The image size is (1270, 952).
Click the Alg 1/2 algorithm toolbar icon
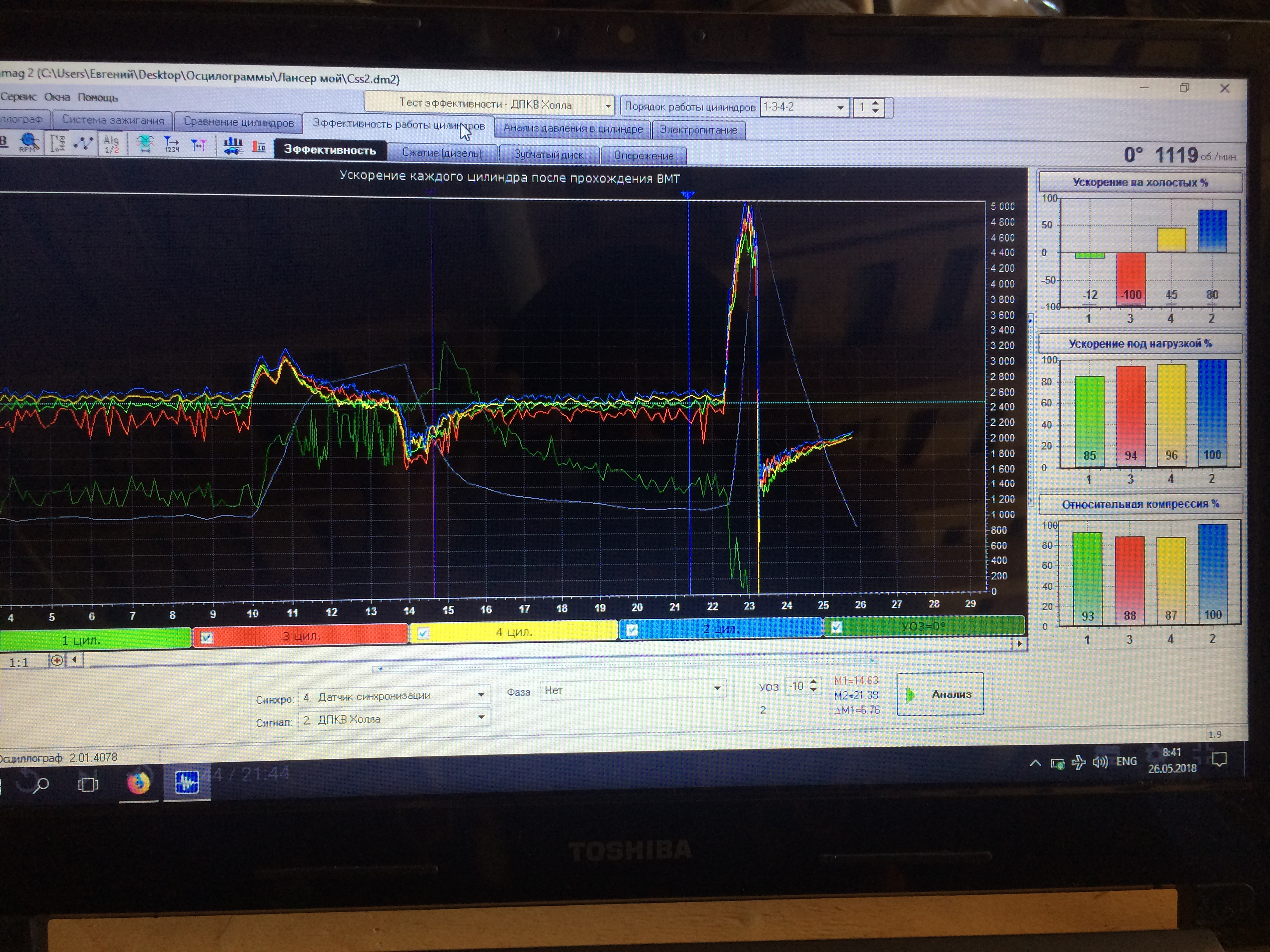[111, 143]
